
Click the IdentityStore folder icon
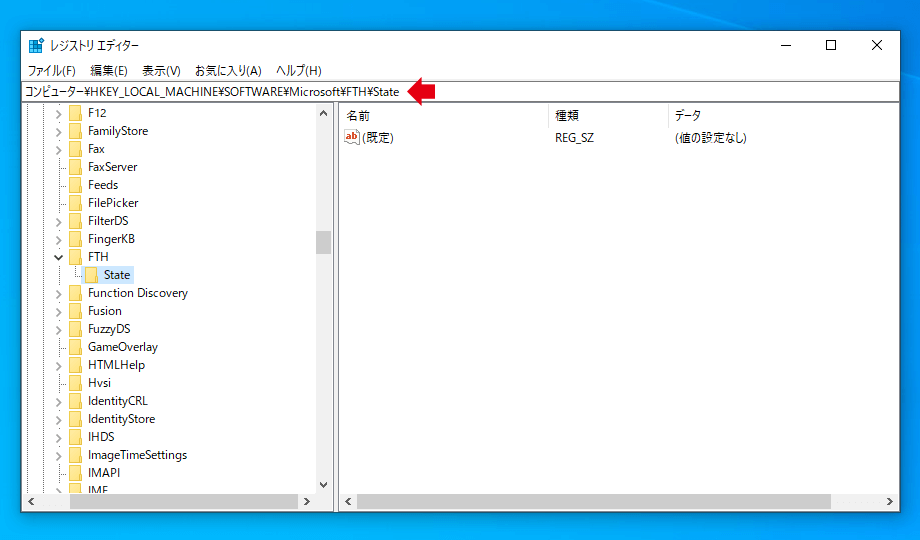coord(75,419)
